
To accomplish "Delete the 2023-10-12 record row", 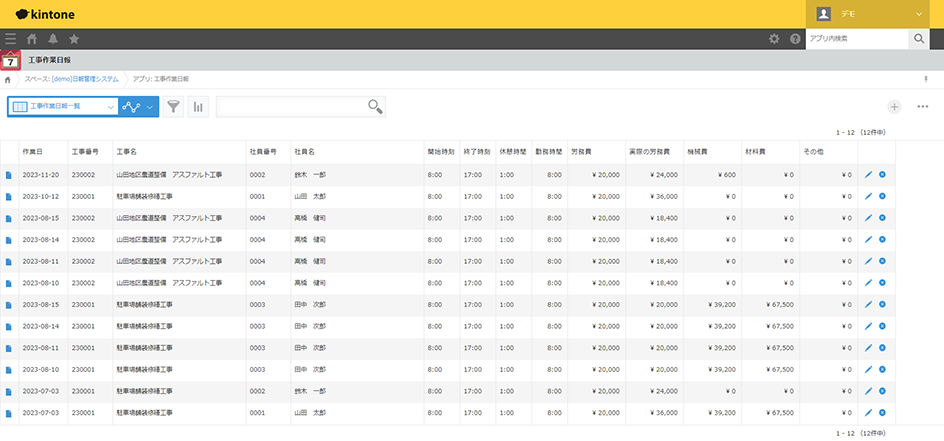I will 882,196.
